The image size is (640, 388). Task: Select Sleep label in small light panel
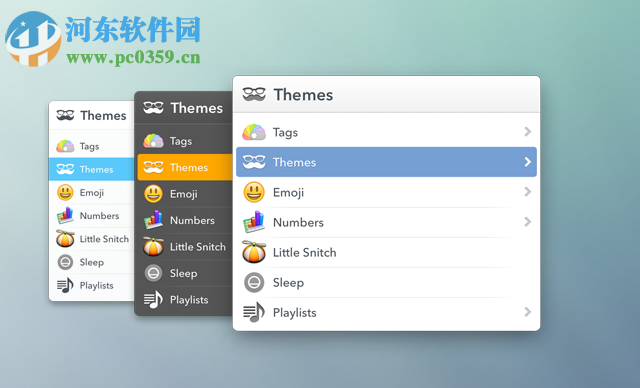coord(91,262)
